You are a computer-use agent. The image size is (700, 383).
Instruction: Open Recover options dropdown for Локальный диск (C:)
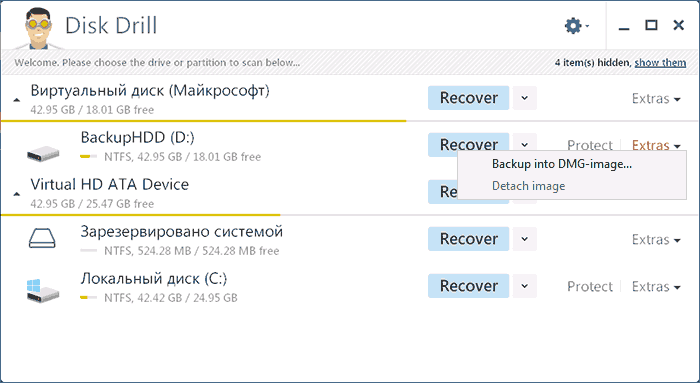pos(525,286)
